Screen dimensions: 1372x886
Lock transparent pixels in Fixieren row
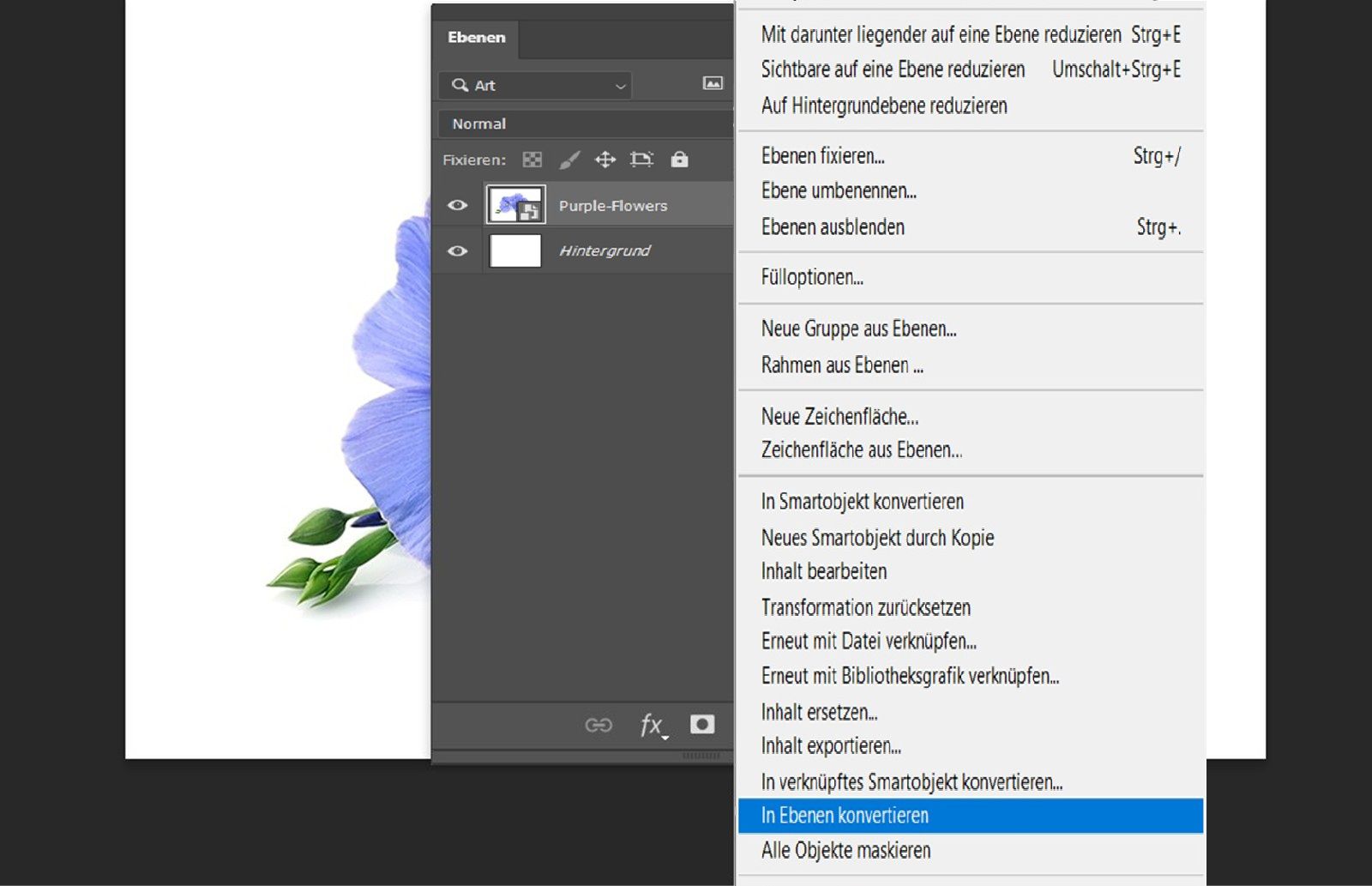pyautogui.click(x=533, y=160)
